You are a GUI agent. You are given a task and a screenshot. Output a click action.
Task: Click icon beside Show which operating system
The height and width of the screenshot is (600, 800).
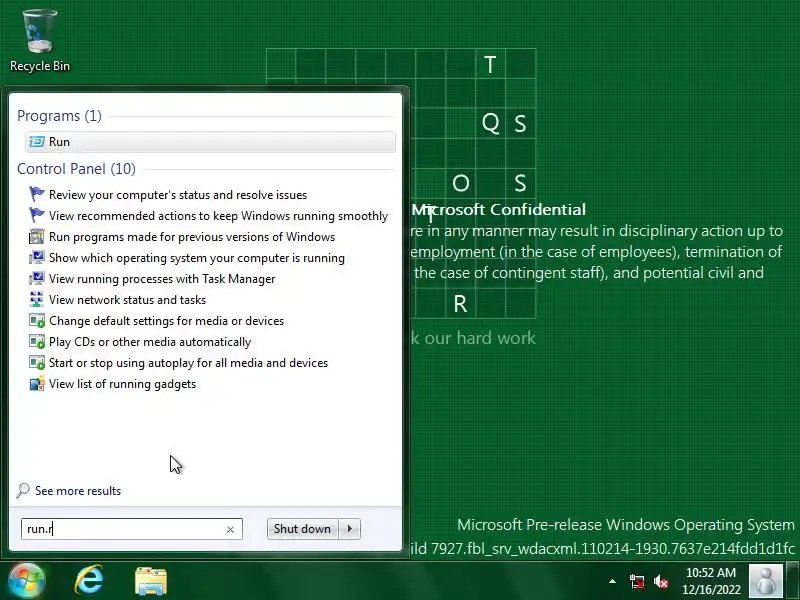(x=37, y=258)
